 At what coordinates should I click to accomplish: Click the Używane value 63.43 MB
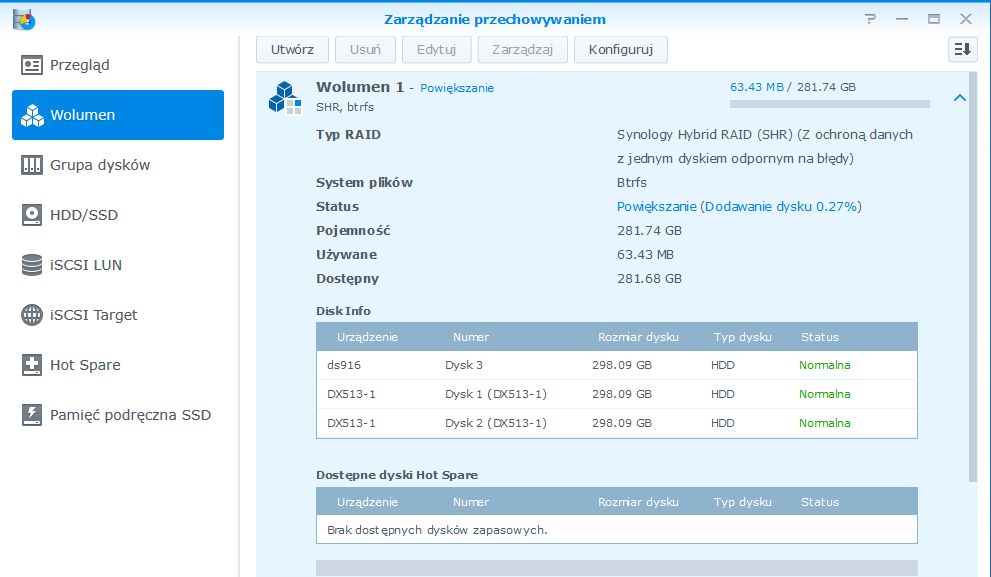(x=645, y=255)
